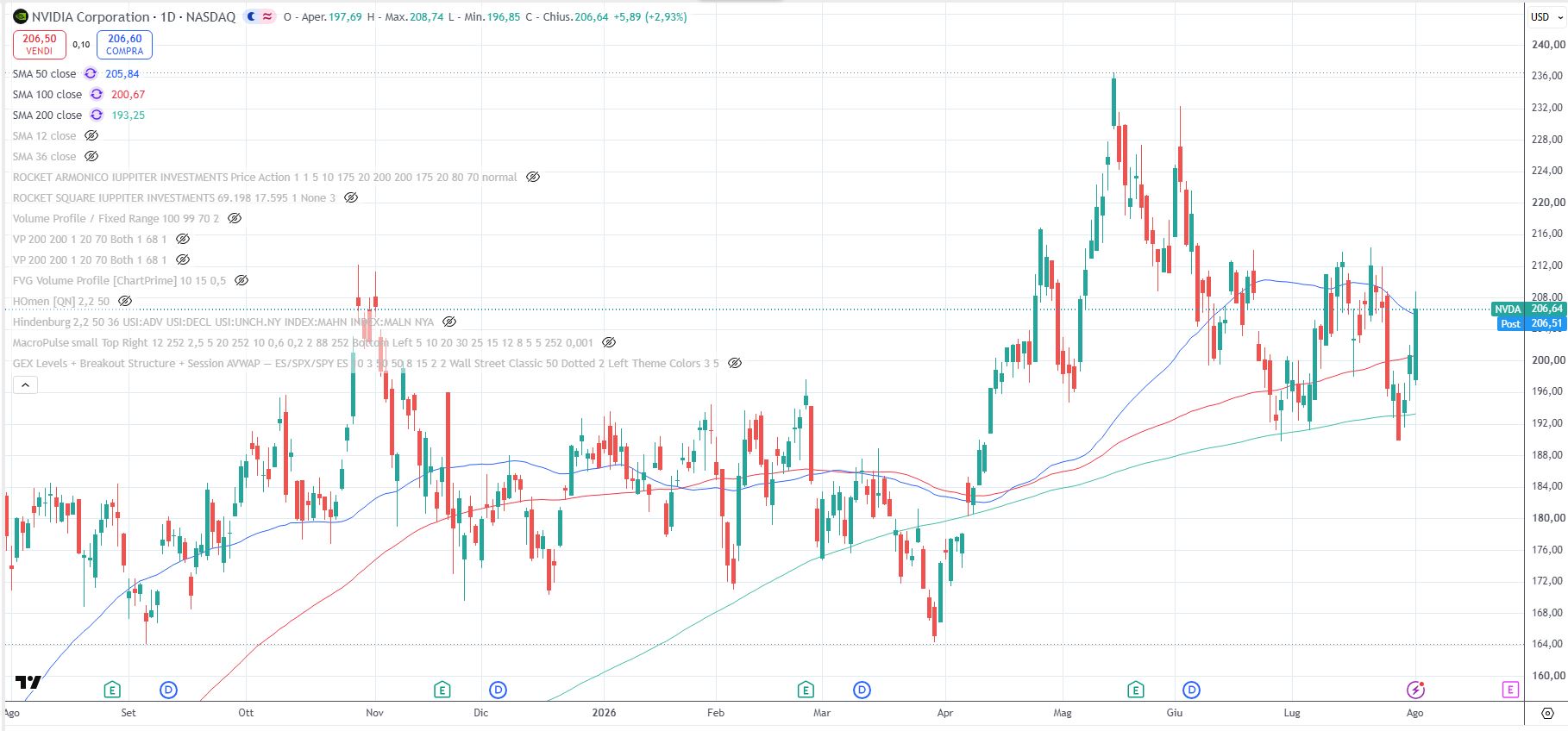The width and height of the screenshot is (1568, 731).
Task: Click the earnings E marker before September
Action: coord(111,690)
